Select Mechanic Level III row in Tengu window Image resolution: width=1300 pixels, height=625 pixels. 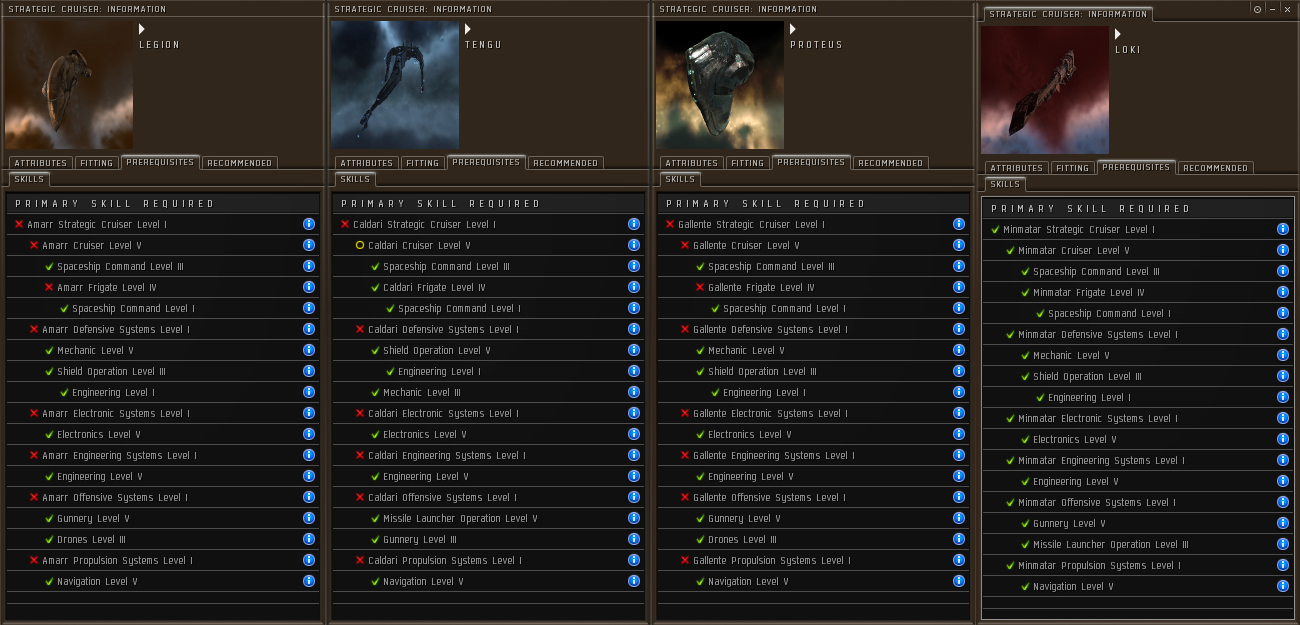pos(489,392)
